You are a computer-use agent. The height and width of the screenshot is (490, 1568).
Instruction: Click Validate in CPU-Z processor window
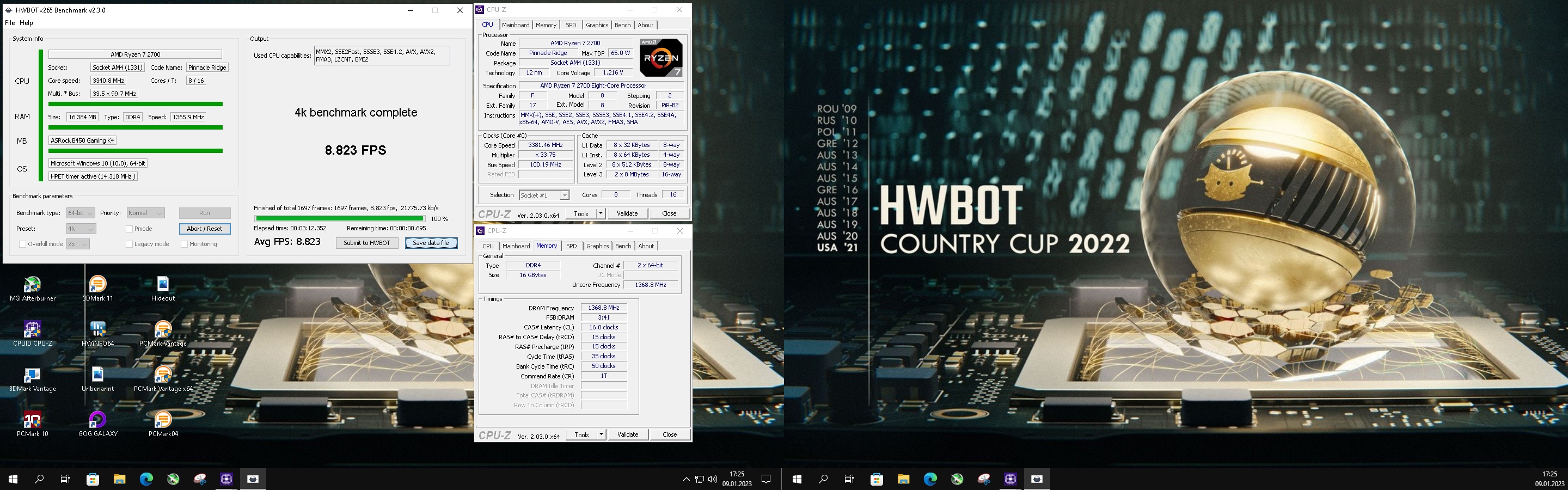[x=627, y=213]
